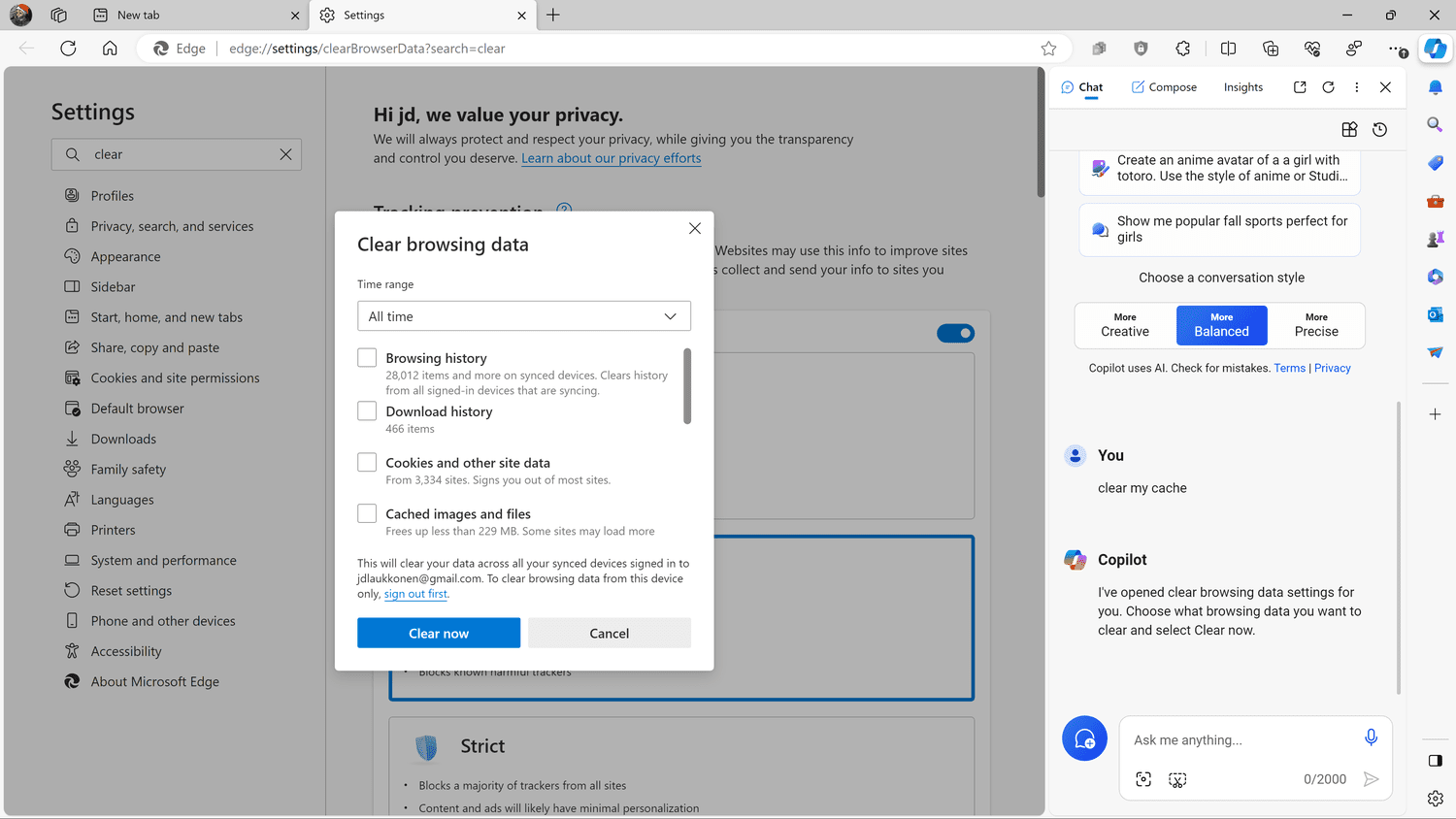Open Copilot chat history icon
Screen dimensions: 1456x819
1379,130
